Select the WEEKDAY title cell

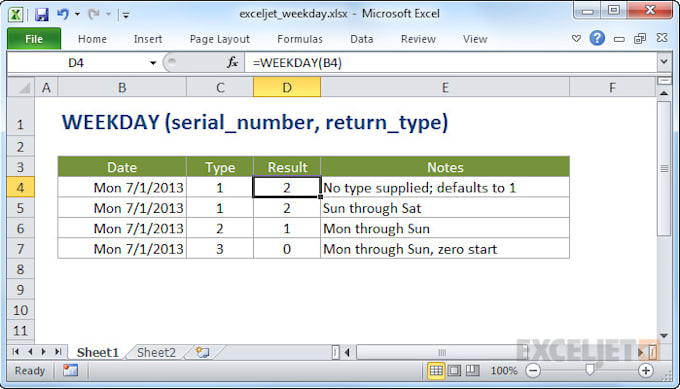click(255, 122)
